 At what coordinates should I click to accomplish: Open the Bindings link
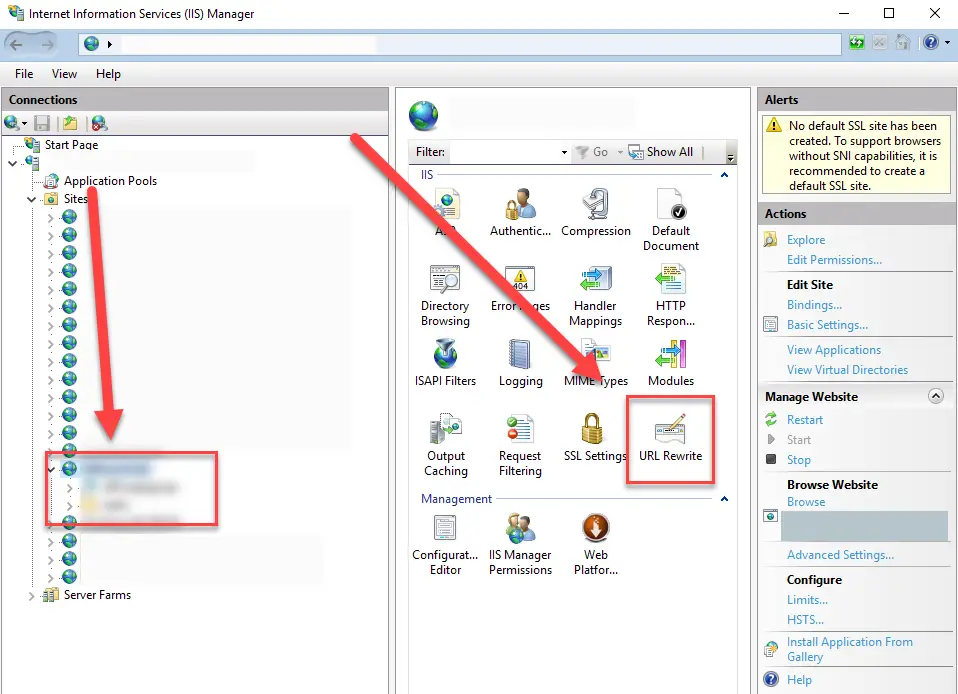click(x=814, y=305)
